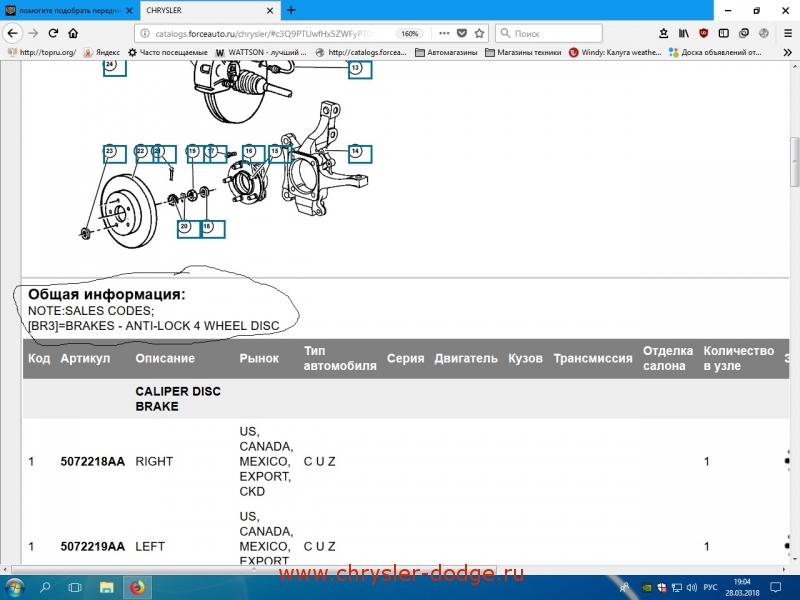
Task: Click the Поиск search field
Action: coord(549,34)
